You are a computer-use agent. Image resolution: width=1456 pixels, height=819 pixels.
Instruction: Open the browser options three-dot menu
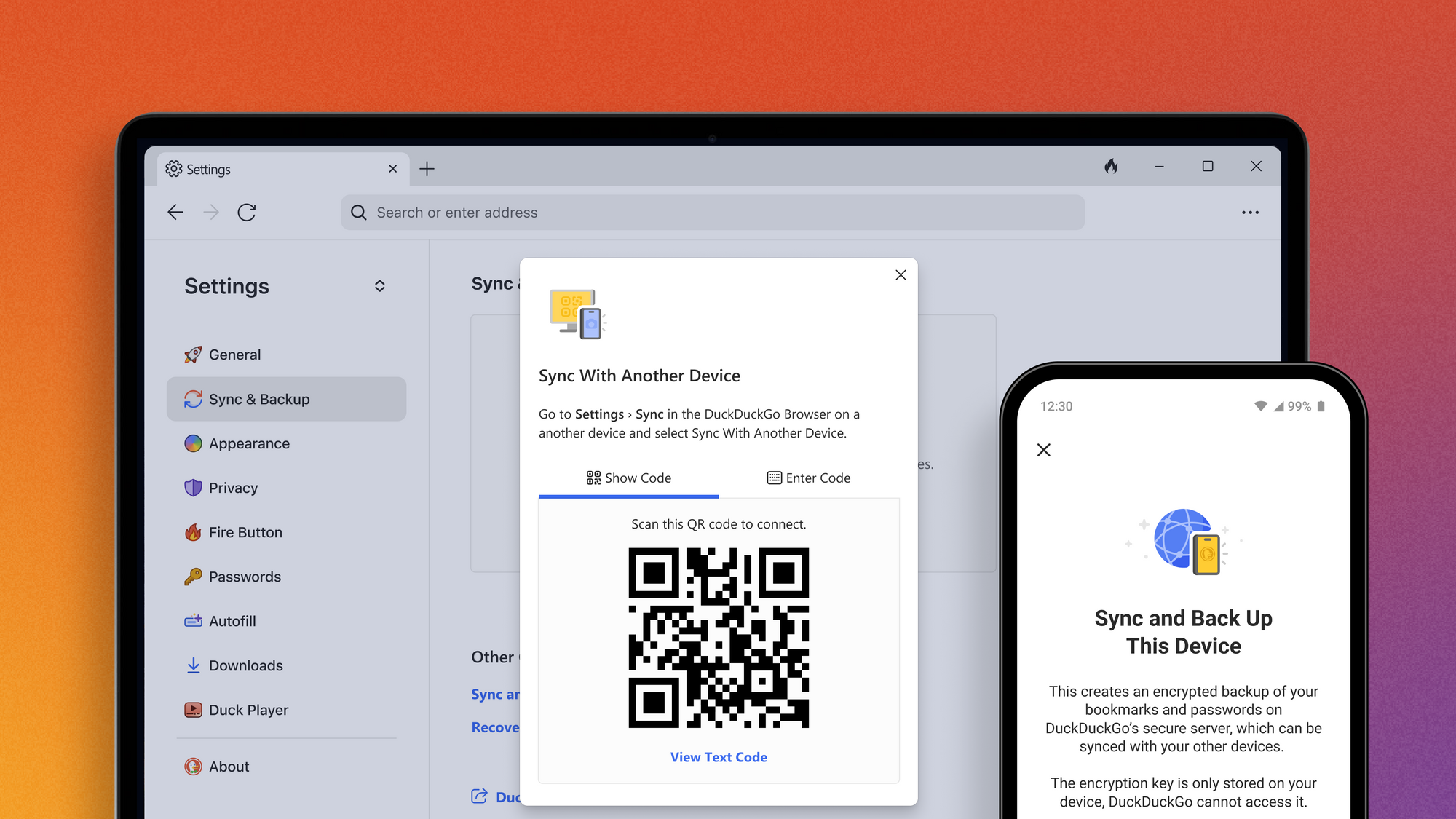point(1250,212)
